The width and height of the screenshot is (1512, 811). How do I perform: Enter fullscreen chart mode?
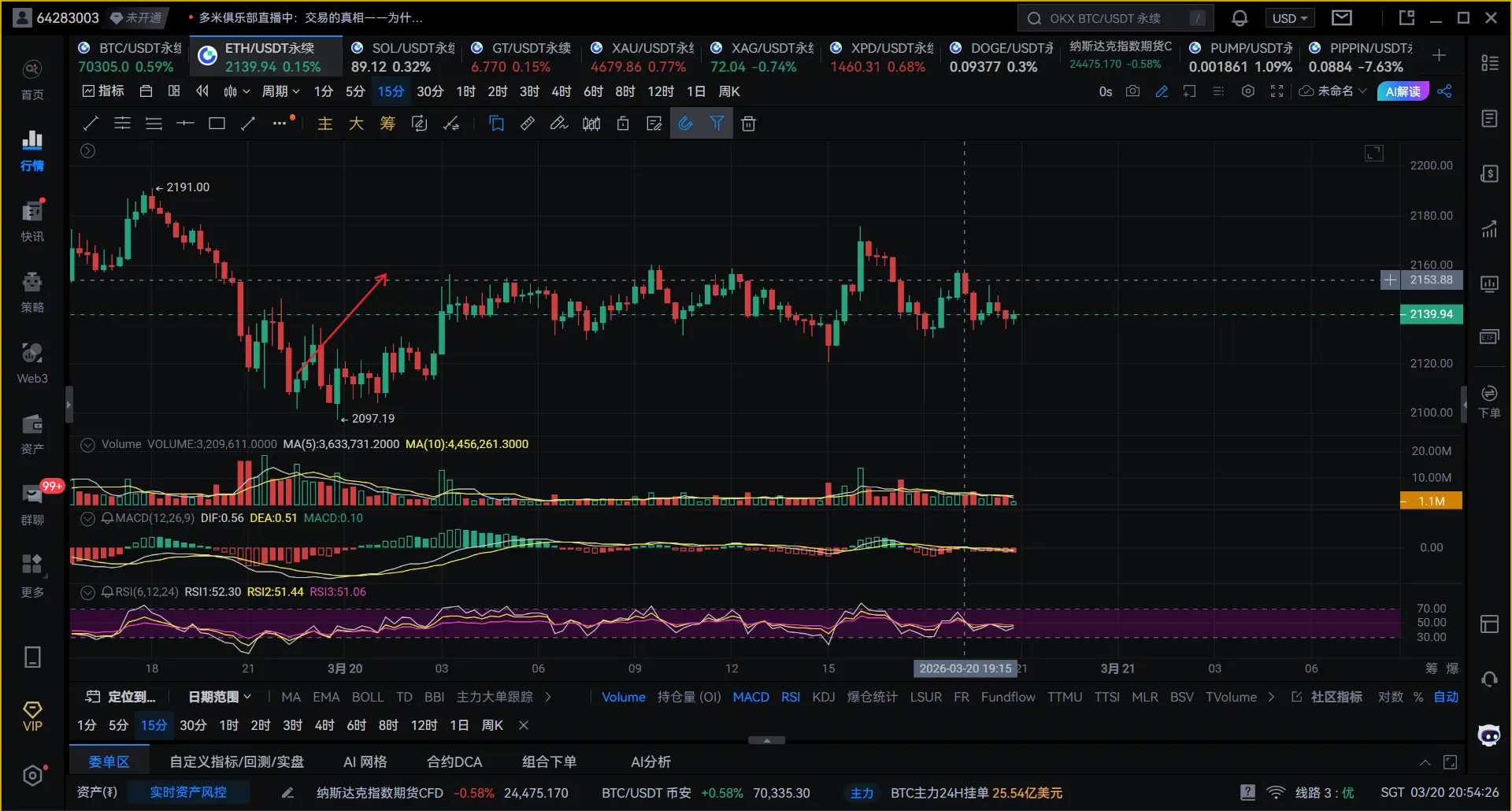pos(1277,91)
